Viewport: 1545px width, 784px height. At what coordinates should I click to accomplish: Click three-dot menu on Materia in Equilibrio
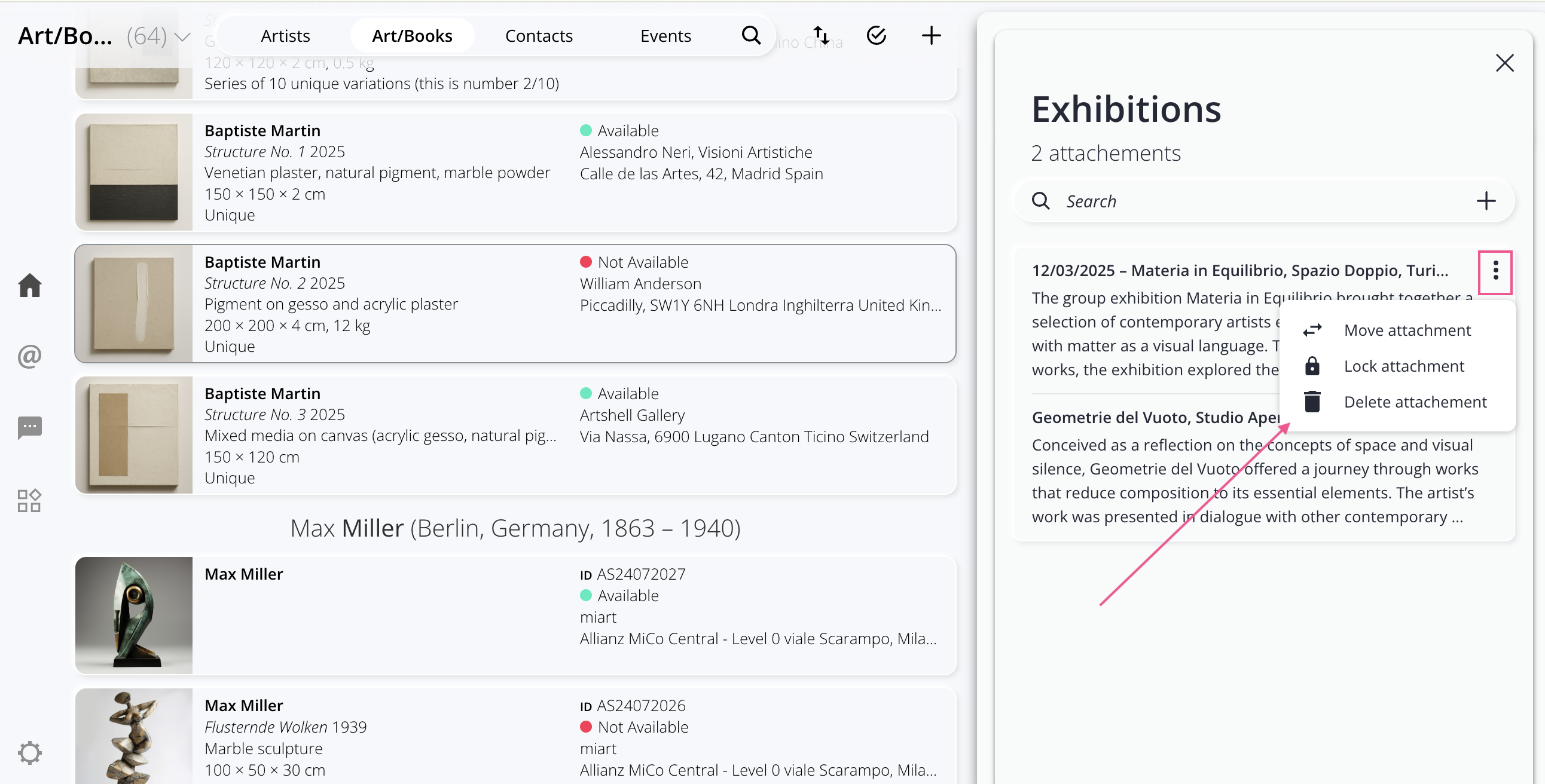coord(1495,271)
